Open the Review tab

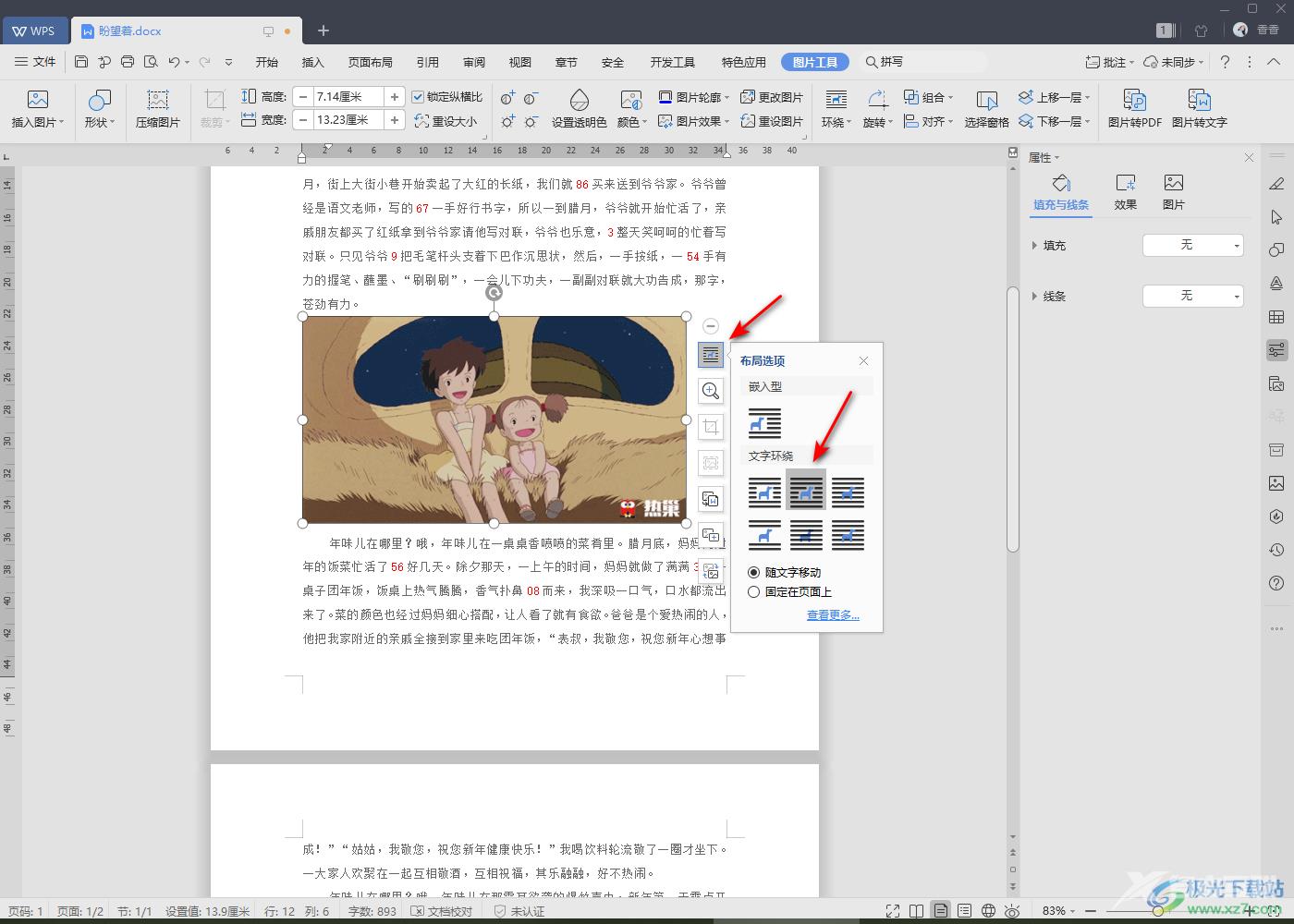tap(474, 62)
